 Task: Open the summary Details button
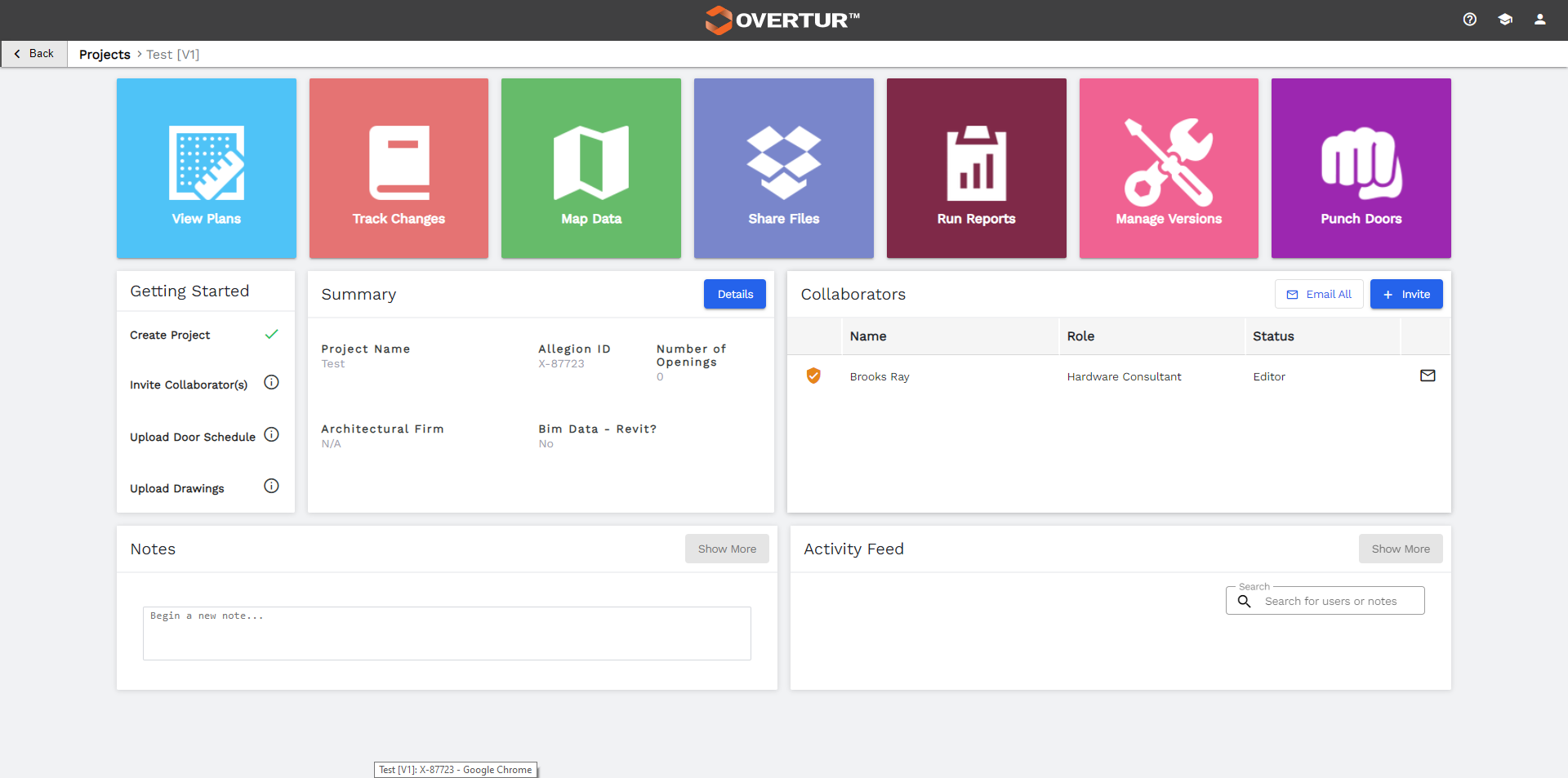(735, 294)
